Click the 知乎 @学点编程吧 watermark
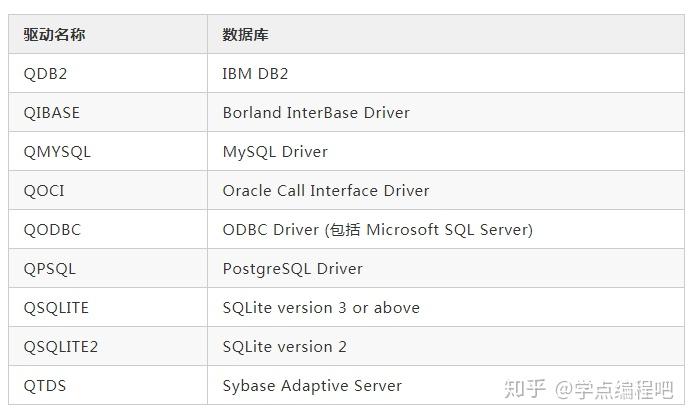Screen dimensions: 690x417 (x=588, y=389)
